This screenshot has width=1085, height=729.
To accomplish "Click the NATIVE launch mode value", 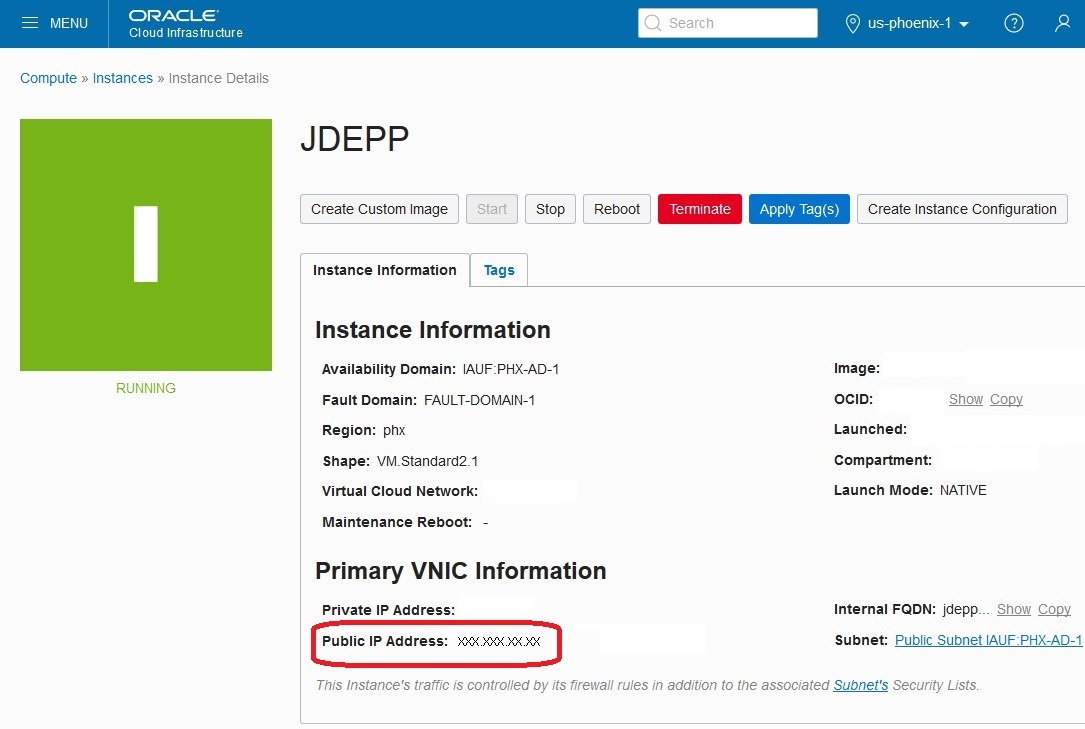I will tap(963, 490).
